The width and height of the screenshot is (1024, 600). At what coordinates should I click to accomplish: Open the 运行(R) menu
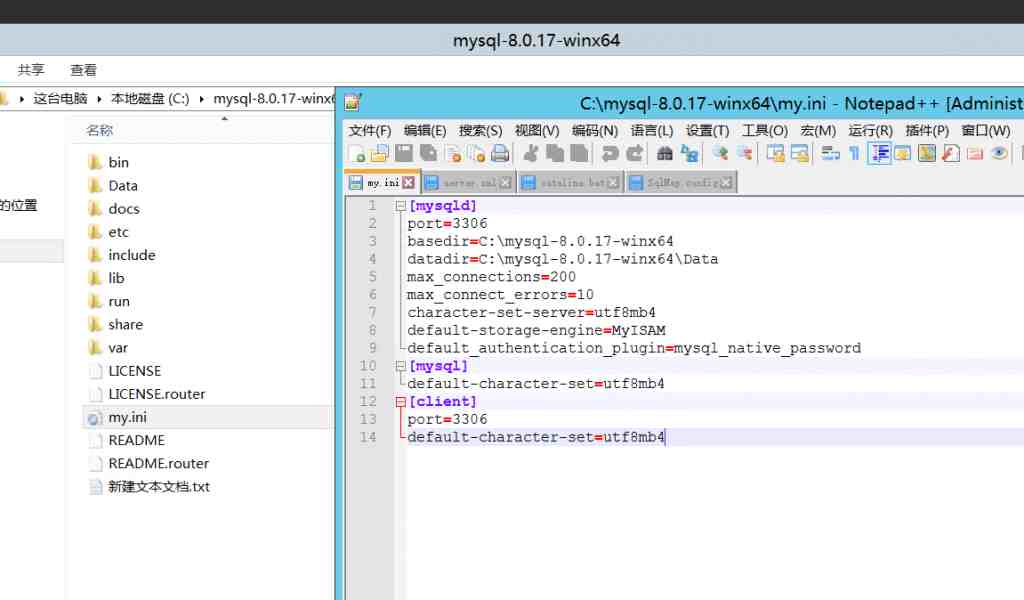pyautogui.click(x=871, y=131)
